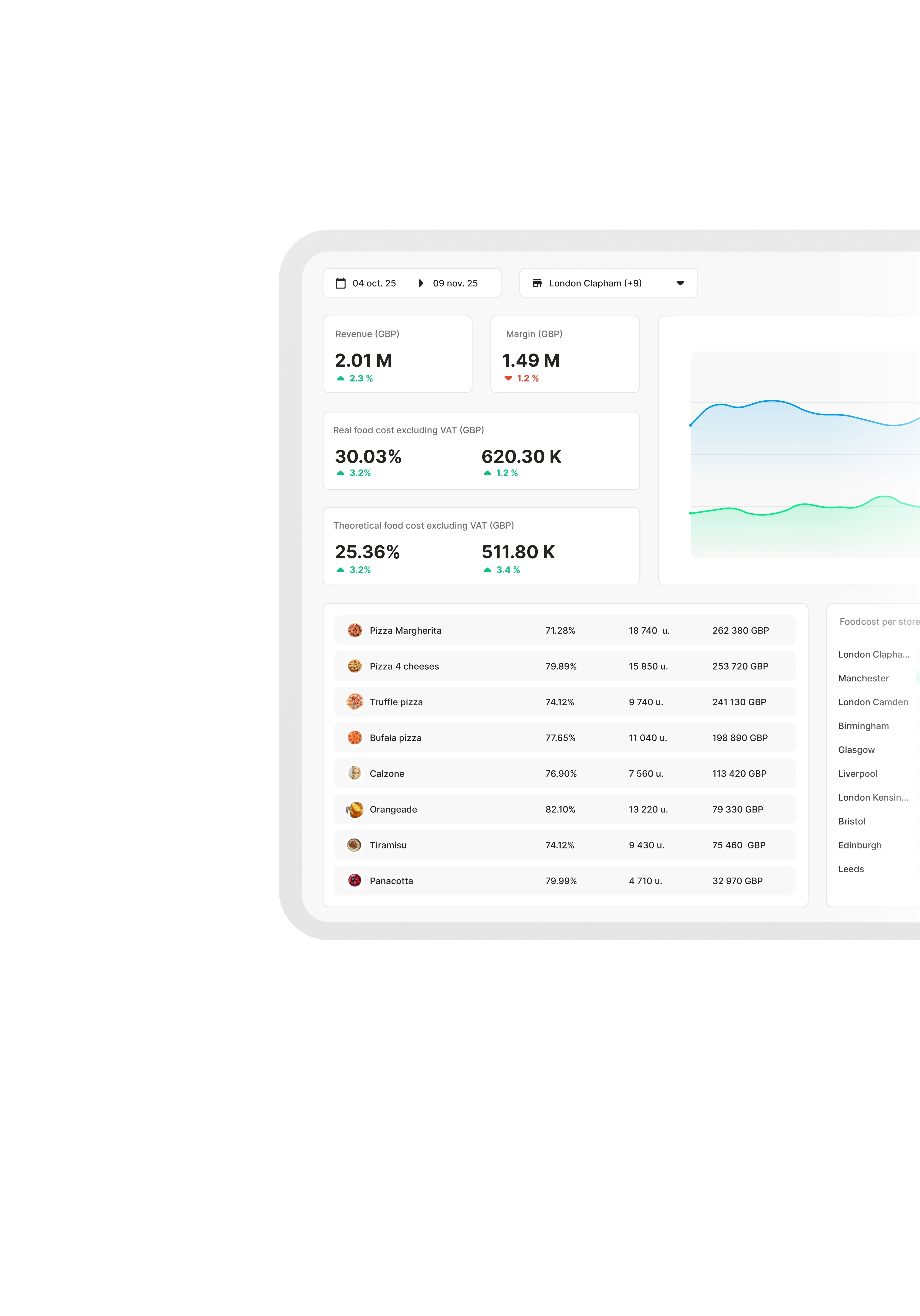This screenshot has height=1316, width=920.
Task: Click the 4 710 u. Panacotta quantity
Action: coord(646,881)
